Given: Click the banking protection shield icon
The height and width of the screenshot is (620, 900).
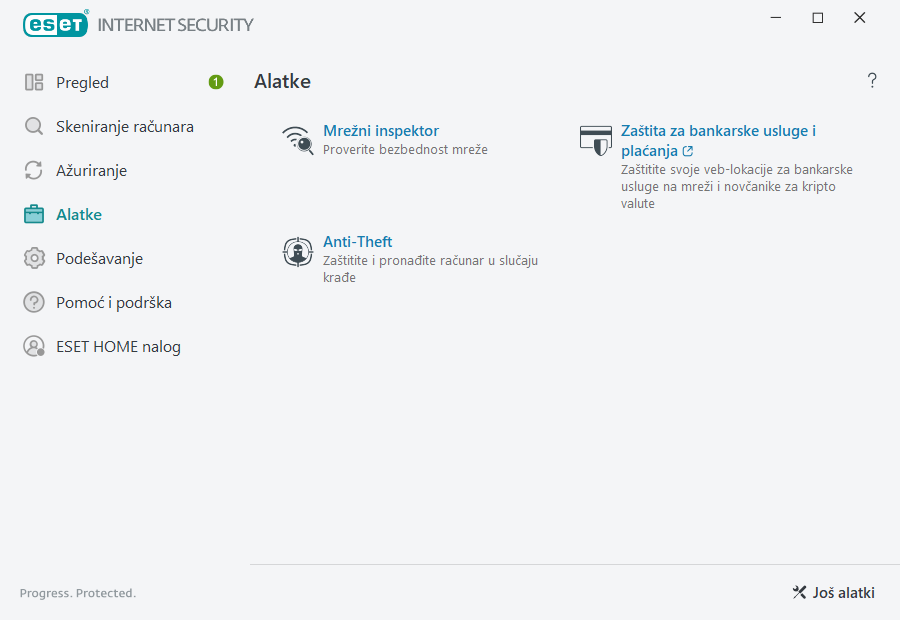Looking at the screenshot, I should [596, 140].
